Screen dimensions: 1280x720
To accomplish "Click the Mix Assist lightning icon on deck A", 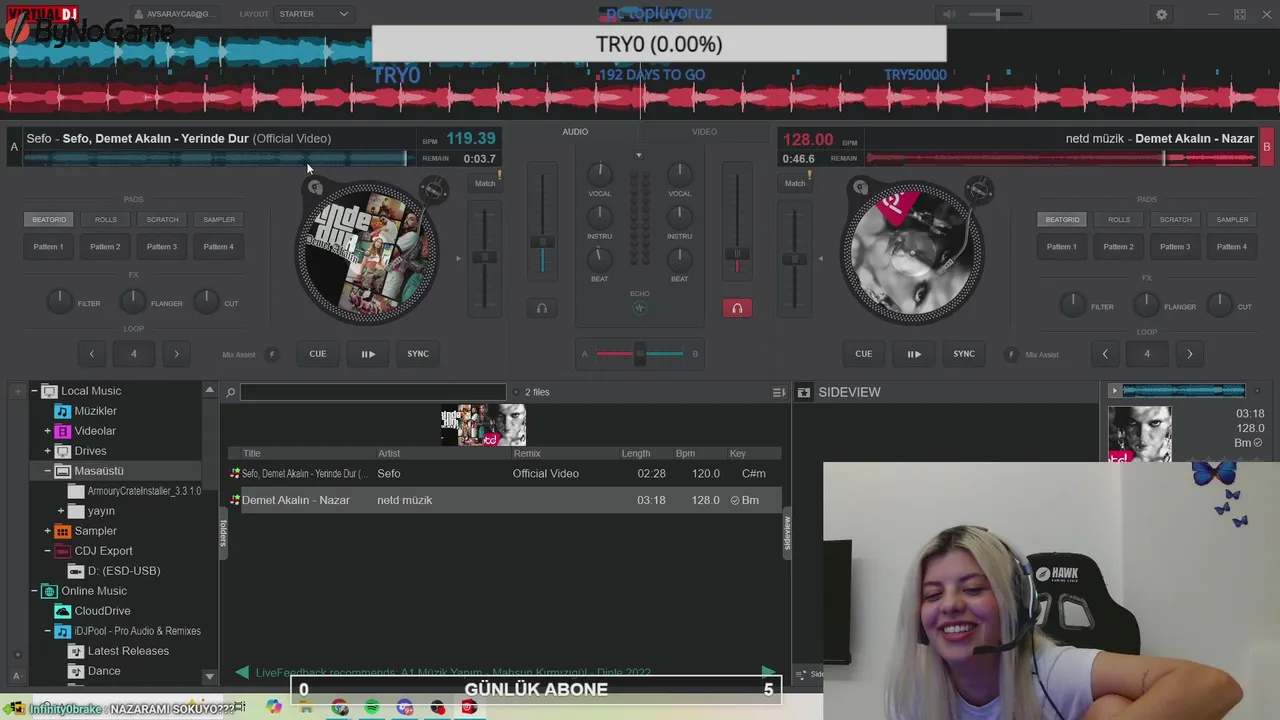I will [x=271, y=354].
